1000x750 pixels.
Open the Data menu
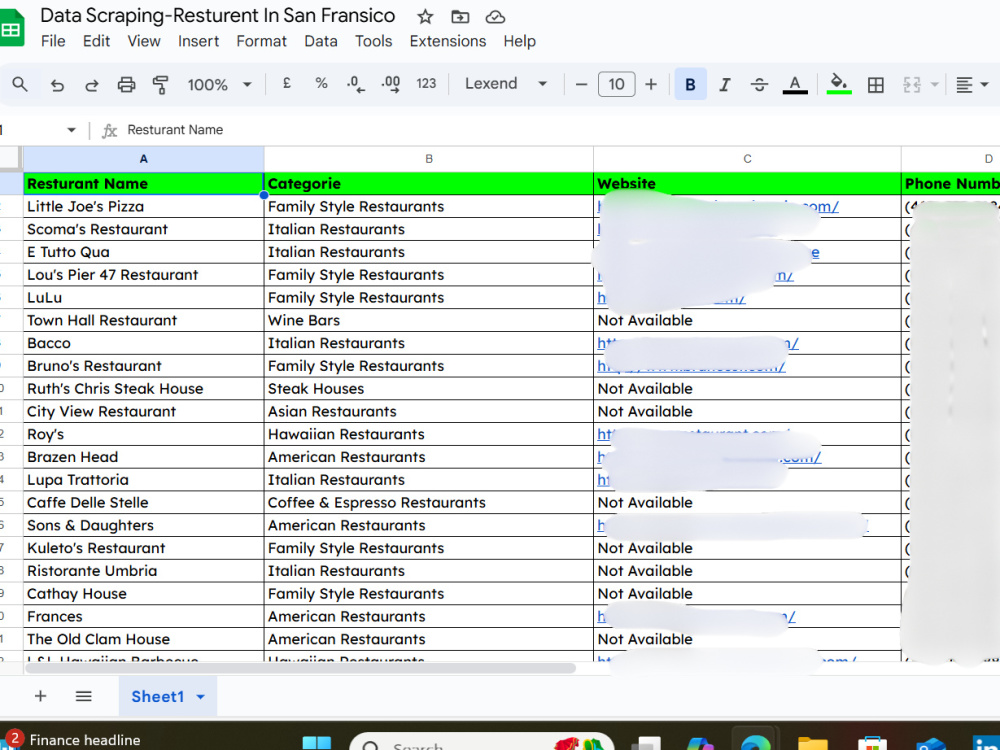[321, 41]
